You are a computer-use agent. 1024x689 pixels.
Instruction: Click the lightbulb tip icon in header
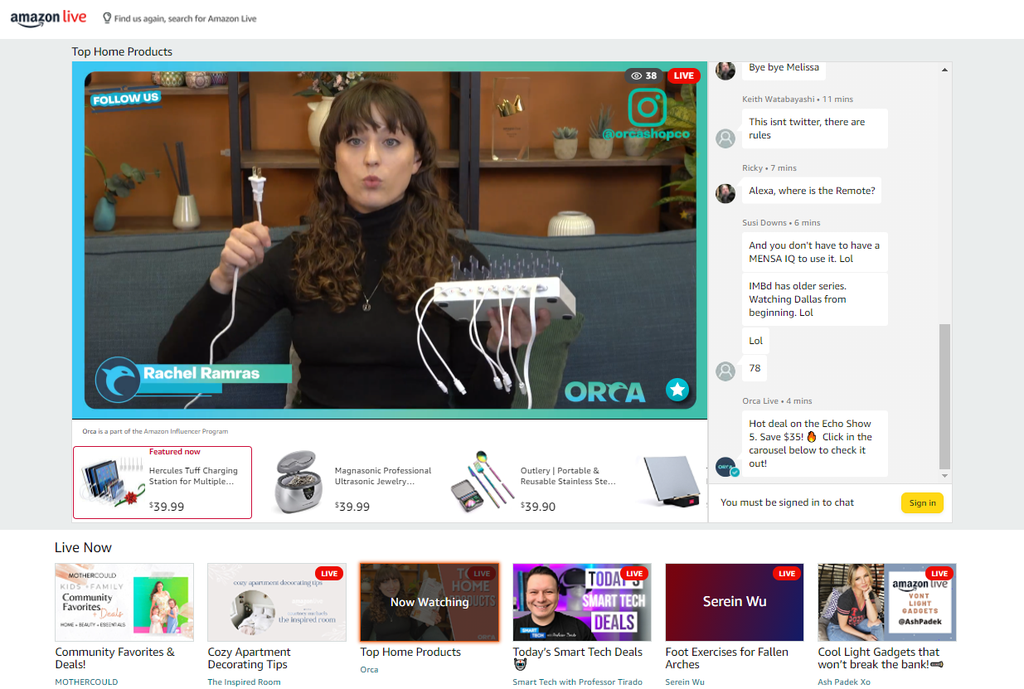point(107,18)
